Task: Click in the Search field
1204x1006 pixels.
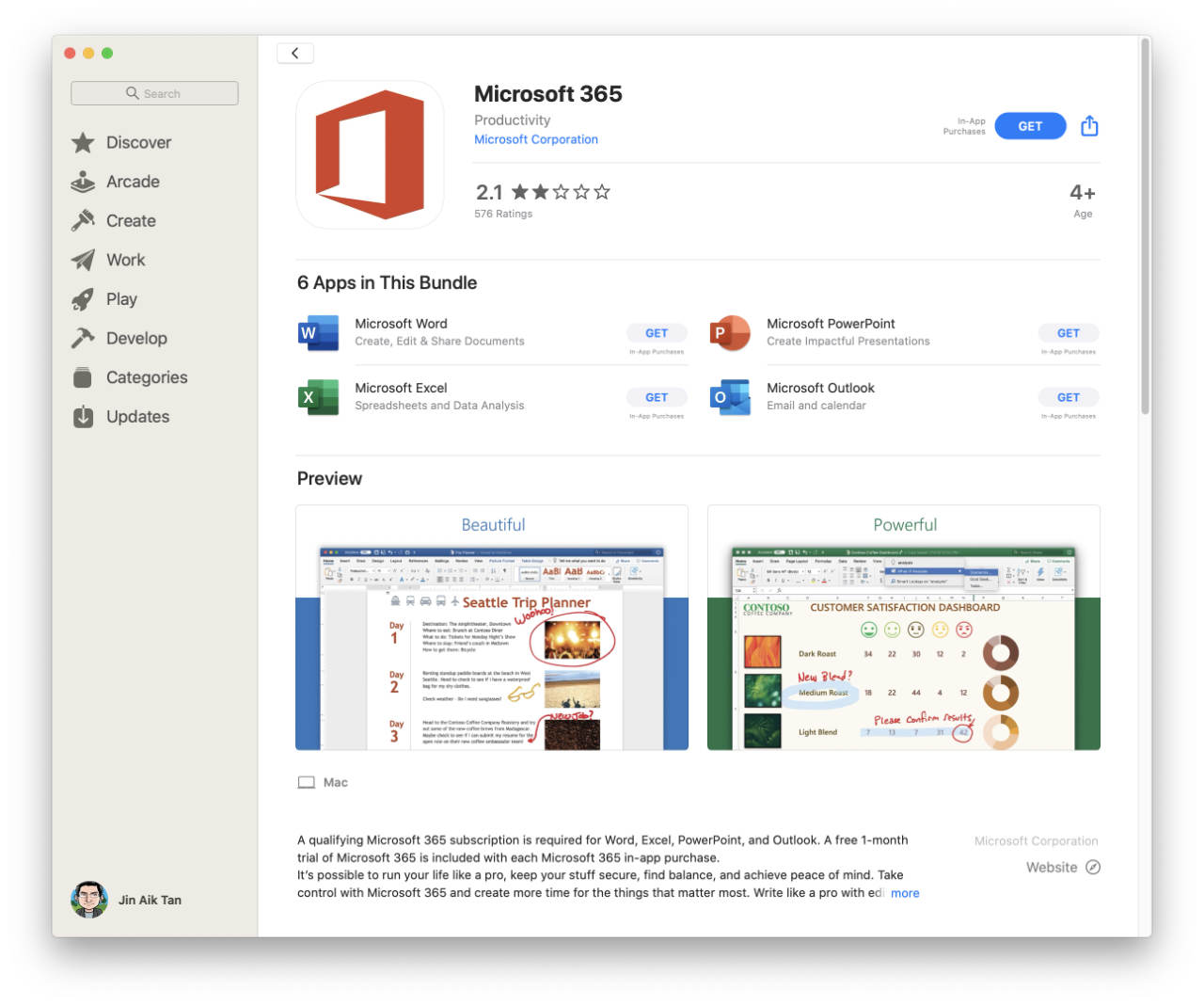Action: [154, 93]
